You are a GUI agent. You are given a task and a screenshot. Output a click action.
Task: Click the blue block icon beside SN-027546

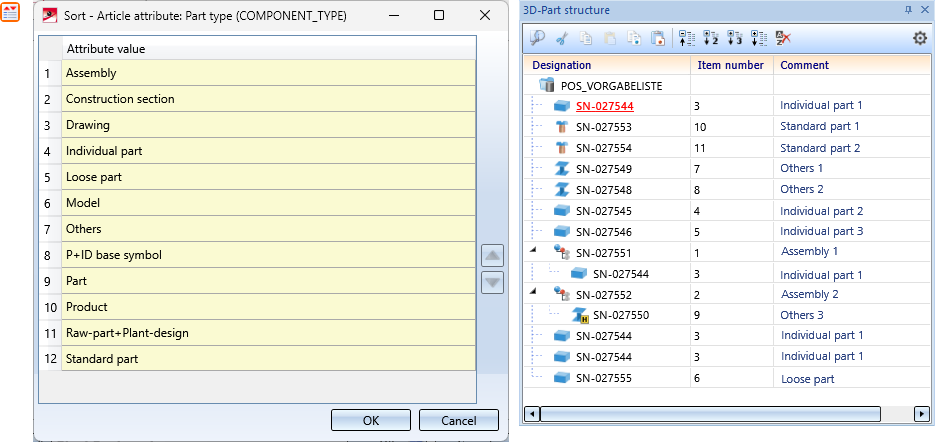pos(562,231)
